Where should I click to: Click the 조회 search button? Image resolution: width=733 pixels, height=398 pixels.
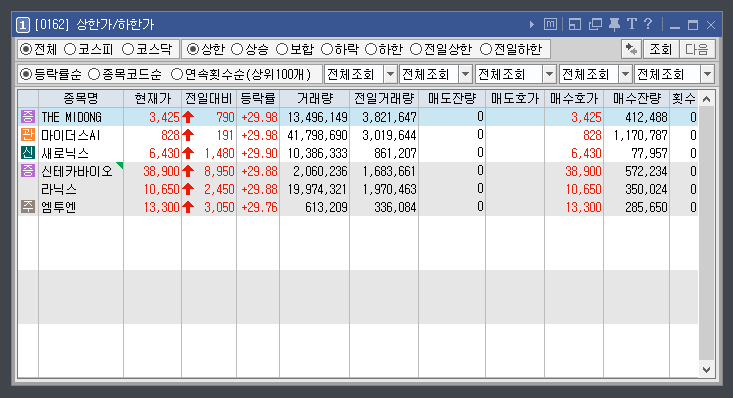(x=661, y=49)
